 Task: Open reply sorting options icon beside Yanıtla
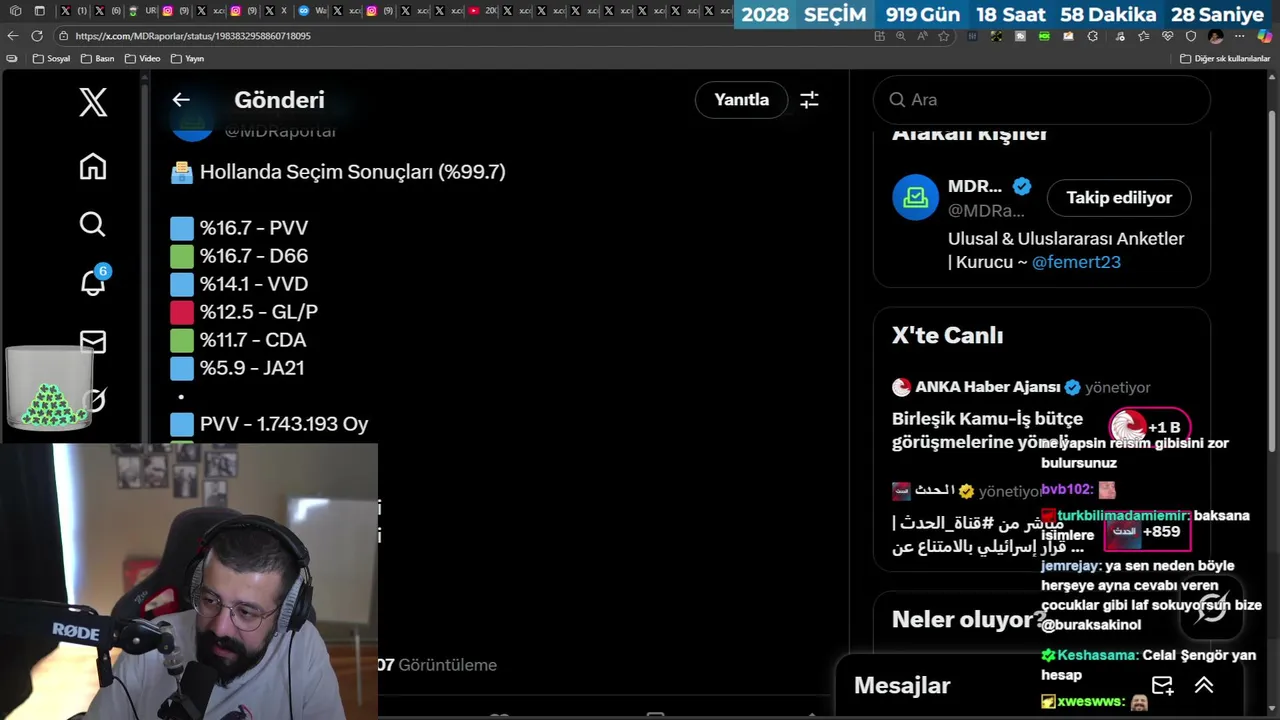[x=809, y=100]
